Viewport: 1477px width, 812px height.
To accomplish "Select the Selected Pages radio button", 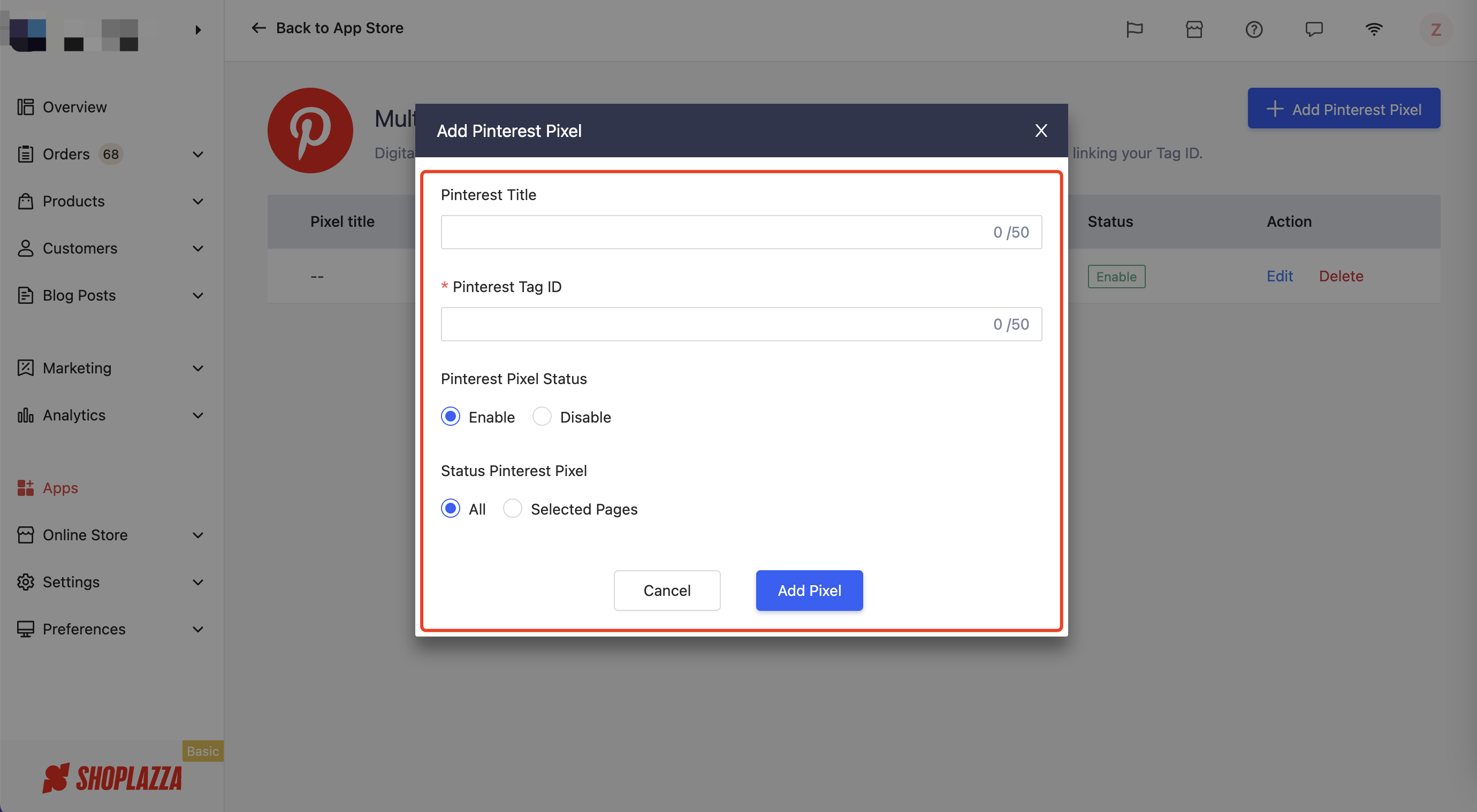I will click(513, 508).
